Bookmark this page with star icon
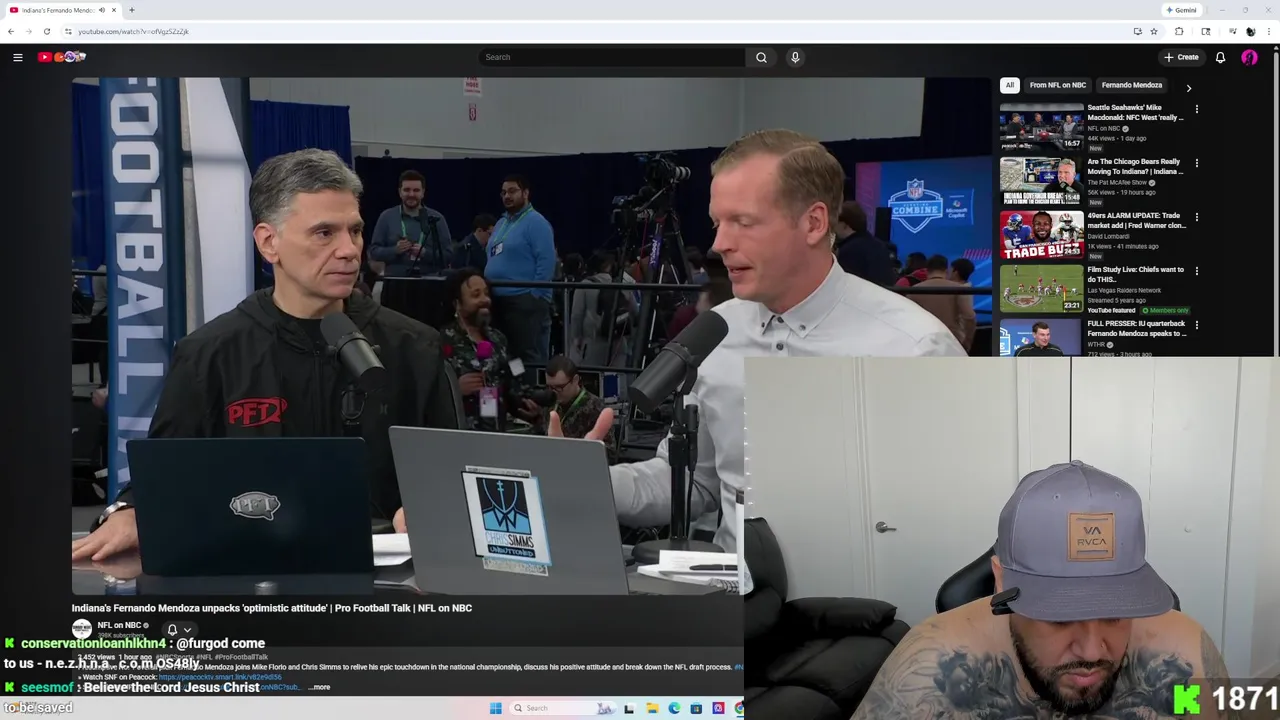 [1154, 31]
